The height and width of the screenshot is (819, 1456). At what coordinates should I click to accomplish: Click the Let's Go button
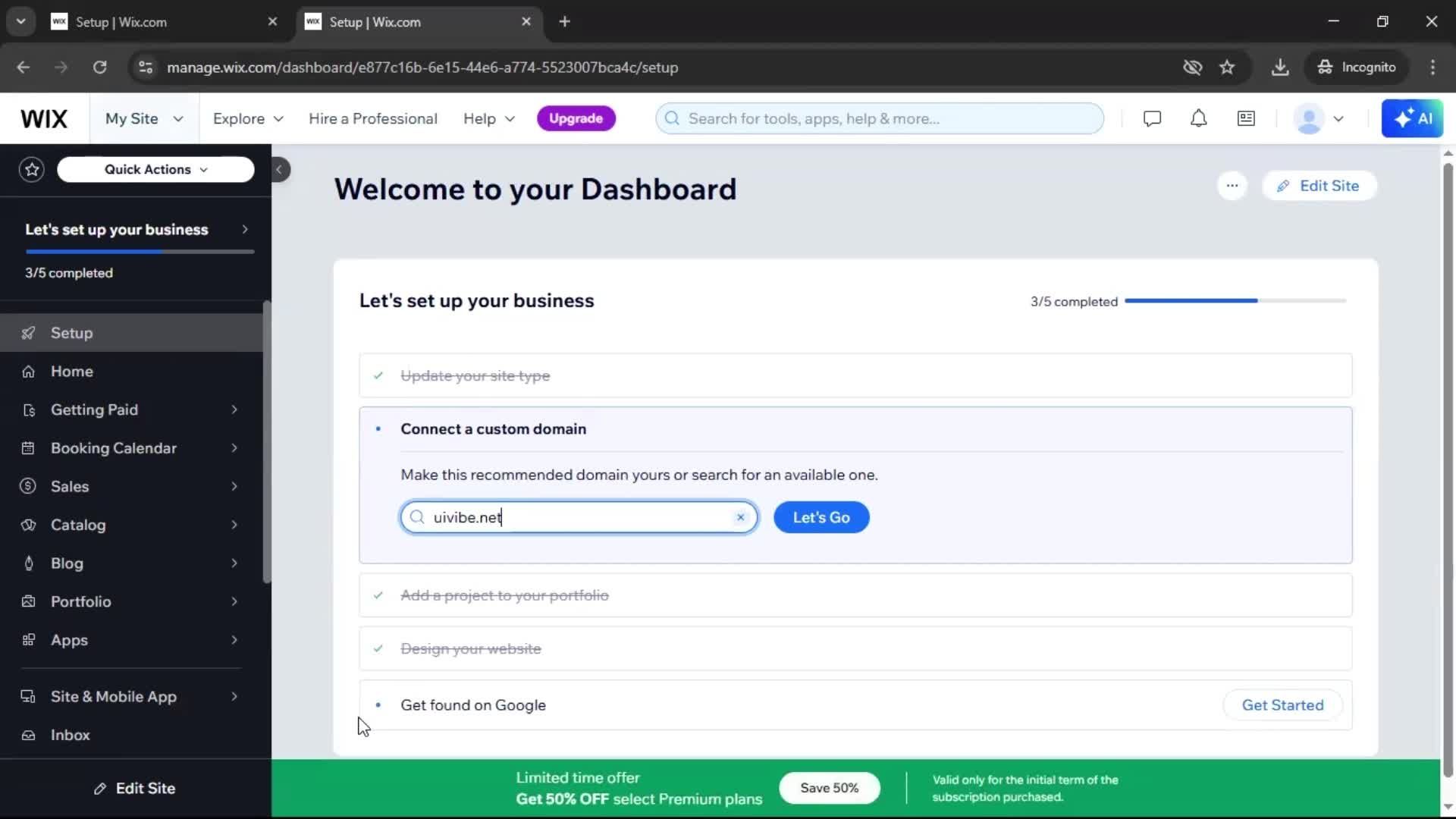click(821, 517)
